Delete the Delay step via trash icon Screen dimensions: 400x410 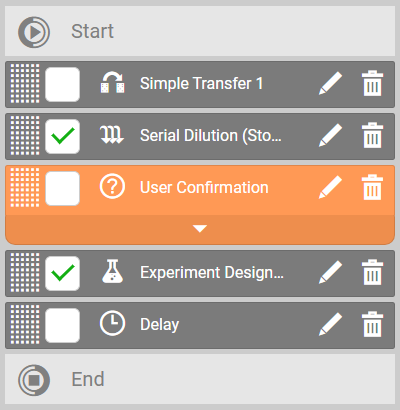[x=372, y=324]
